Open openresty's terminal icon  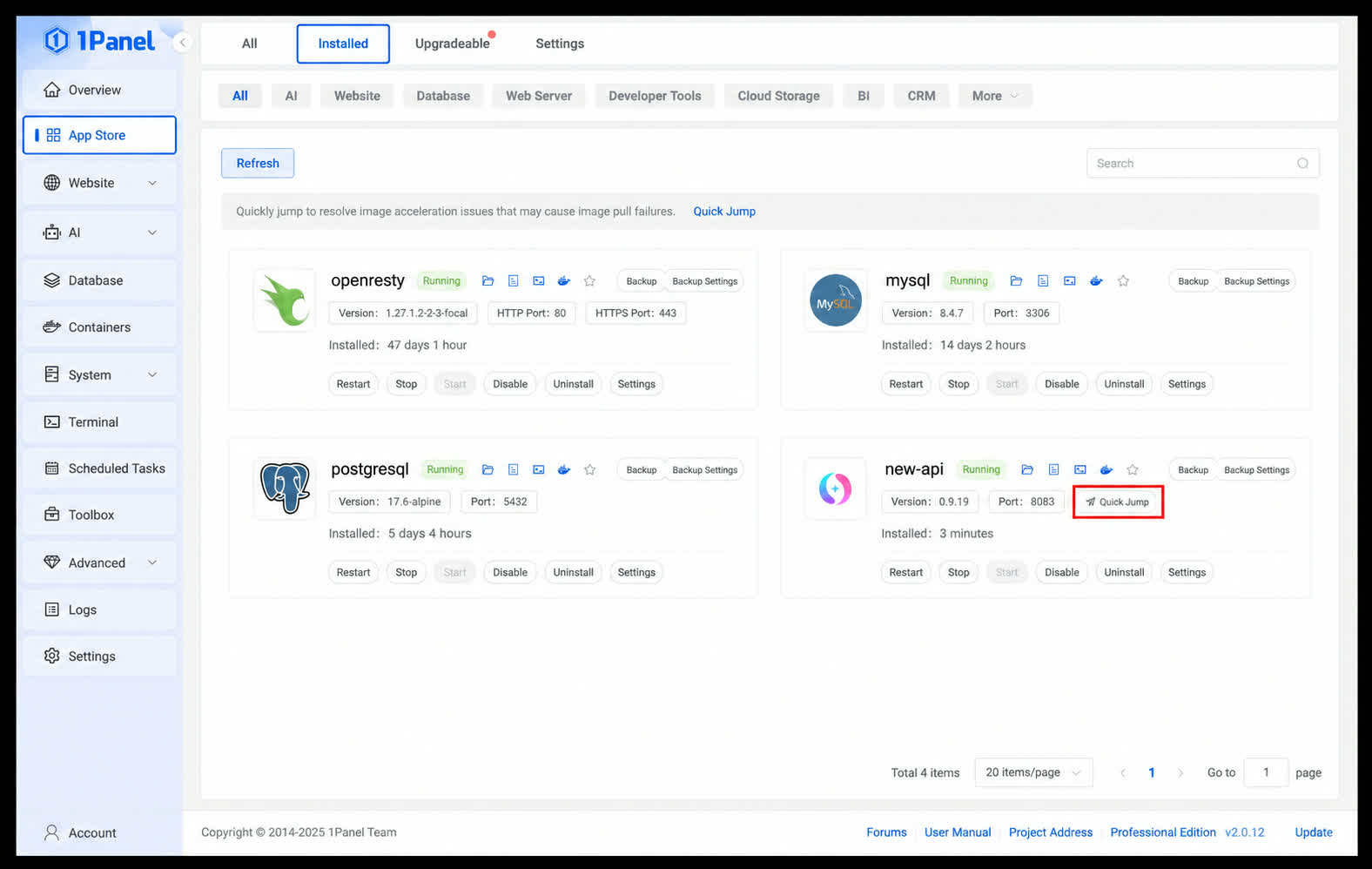coord(539,281)
